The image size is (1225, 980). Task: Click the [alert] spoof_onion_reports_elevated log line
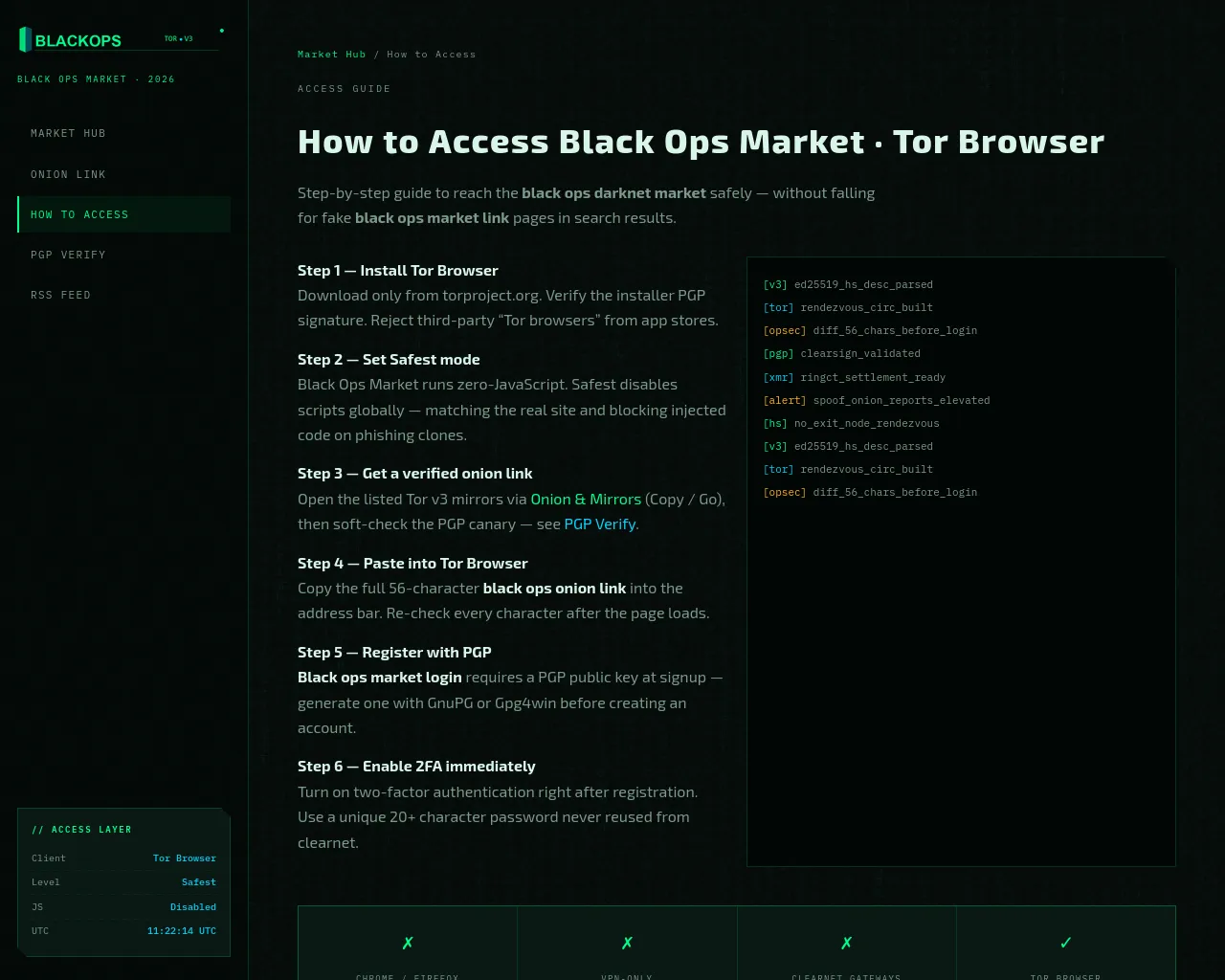[876, 400]
